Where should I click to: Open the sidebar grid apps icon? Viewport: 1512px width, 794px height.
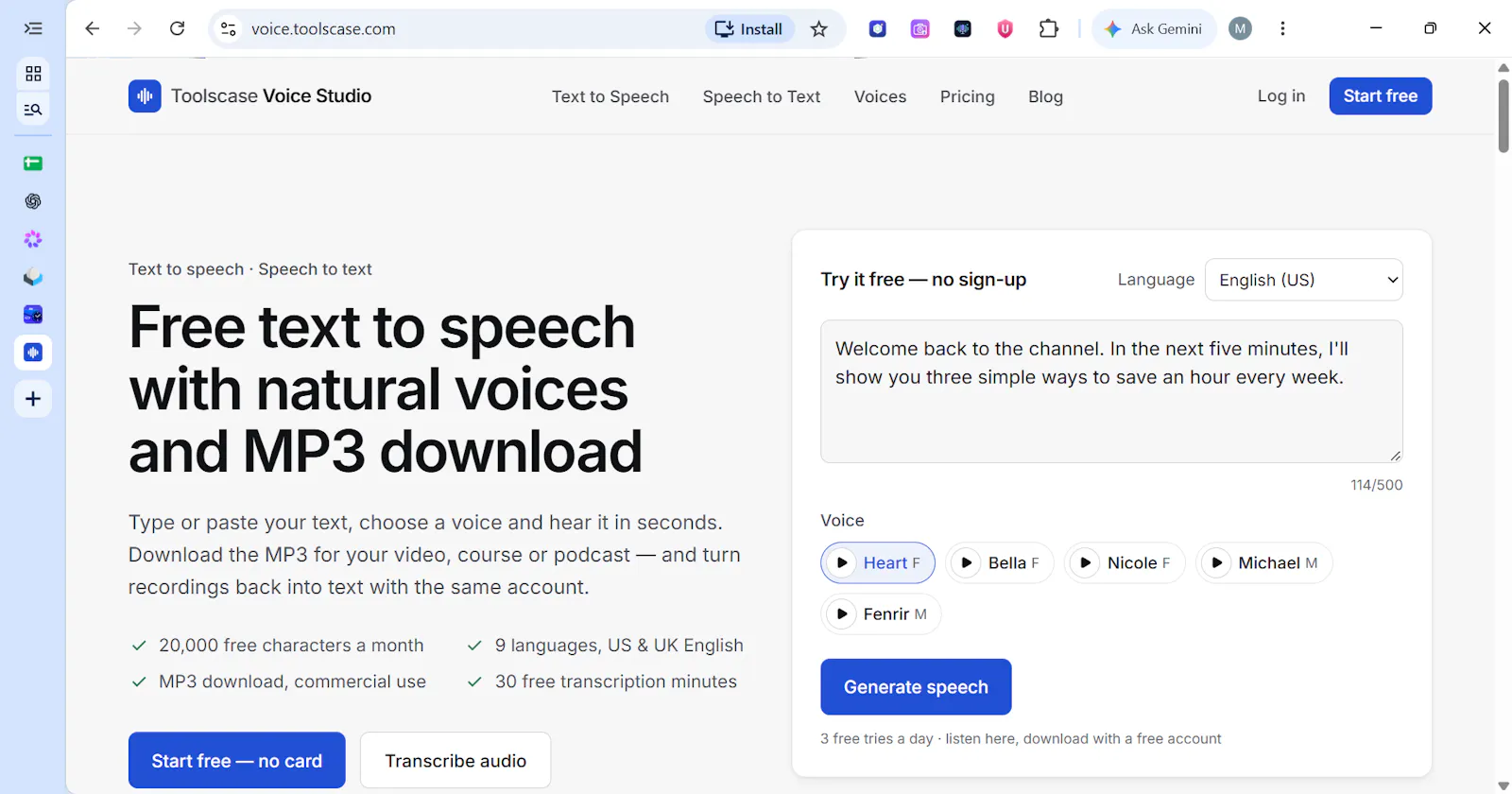click(x=33, y=73)
